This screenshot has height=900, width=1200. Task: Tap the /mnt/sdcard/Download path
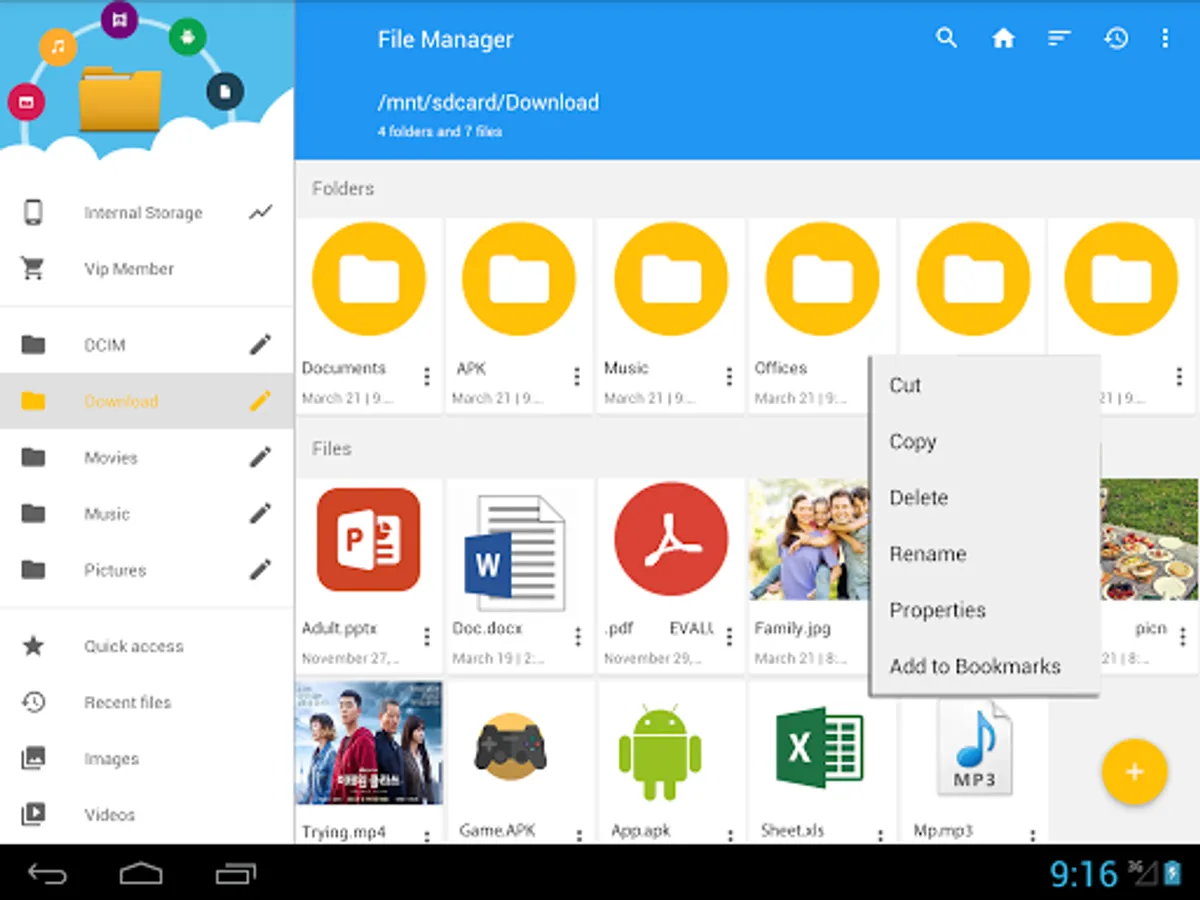[x=488, y=102]
